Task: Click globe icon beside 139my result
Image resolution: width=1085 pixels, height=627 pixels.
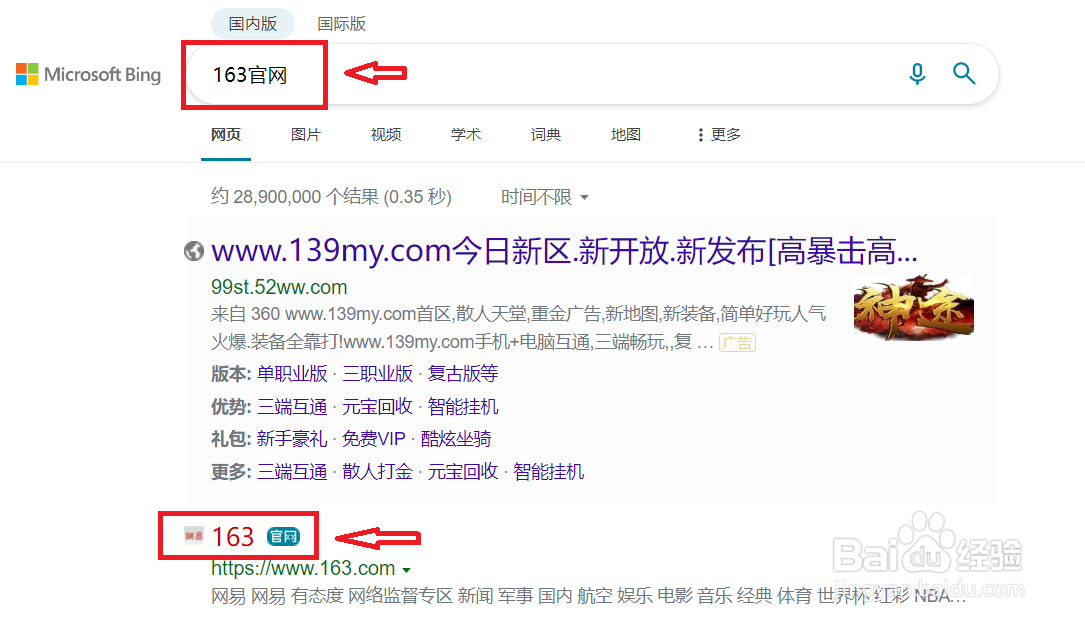Action: click(x=194, y=251)
